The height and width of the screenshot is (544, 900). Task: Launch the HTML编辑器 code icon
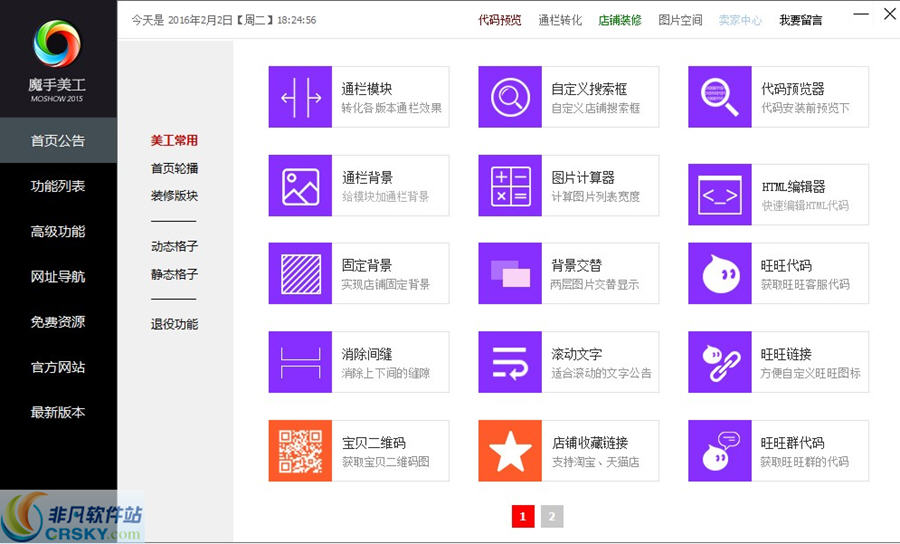(x=720, y=195)
